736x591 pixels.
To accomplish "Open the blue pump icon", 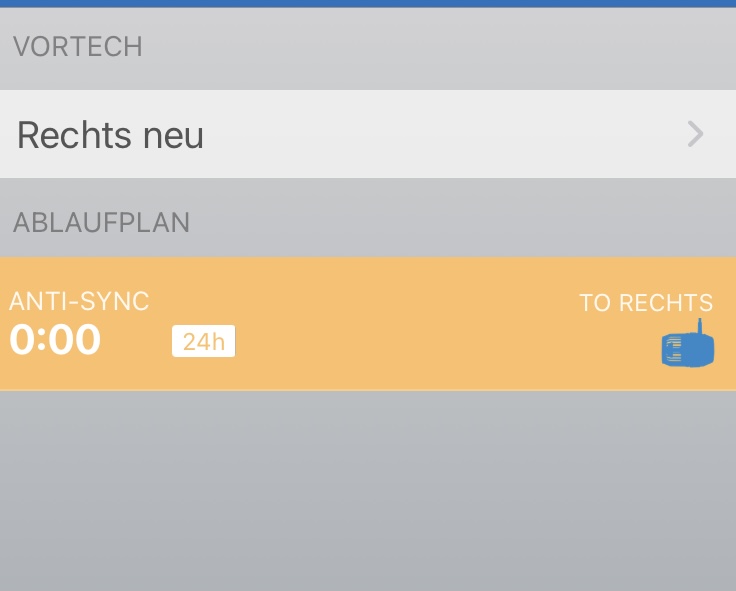I will click(x=688, y=349).
